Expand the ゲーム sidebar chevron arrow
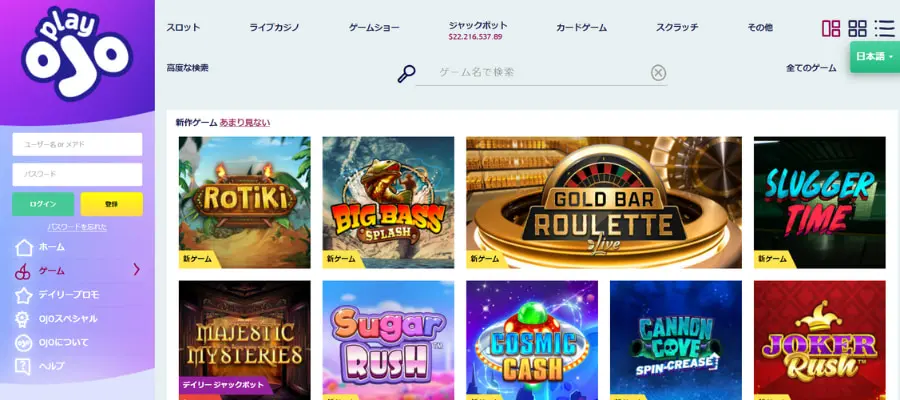 click(137, 269)
